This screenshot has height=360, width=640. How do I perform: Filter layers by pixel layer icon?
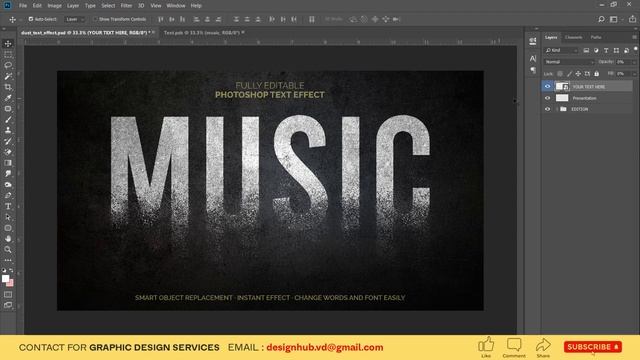tap(586, 50)
